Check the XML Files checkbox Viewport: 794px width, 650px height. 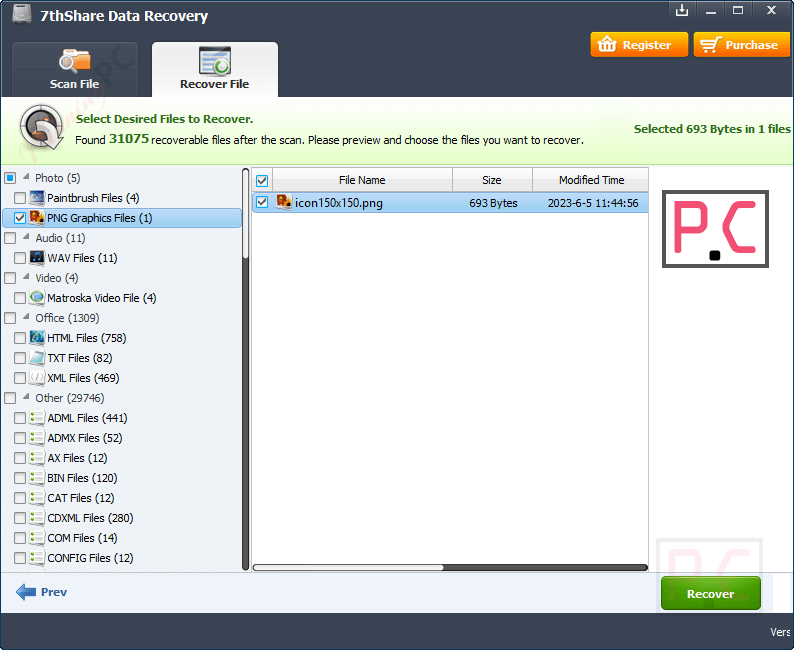20,378
